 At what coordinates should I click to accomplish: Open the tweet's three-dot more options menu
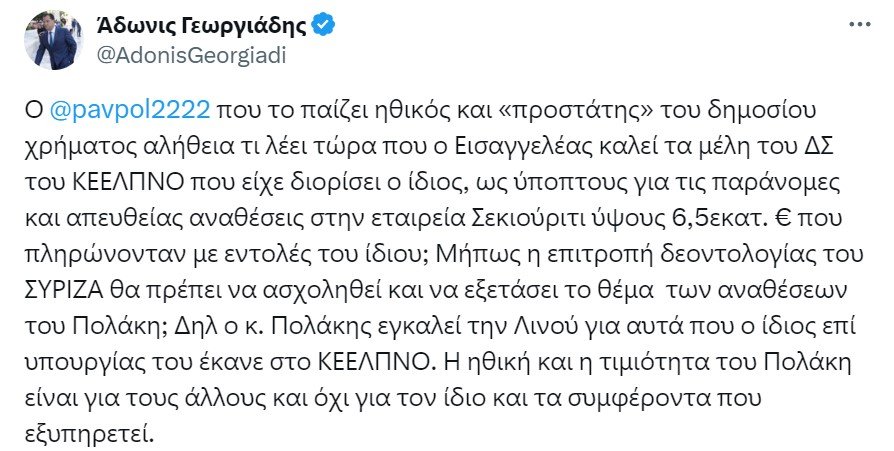coord(859,25)
